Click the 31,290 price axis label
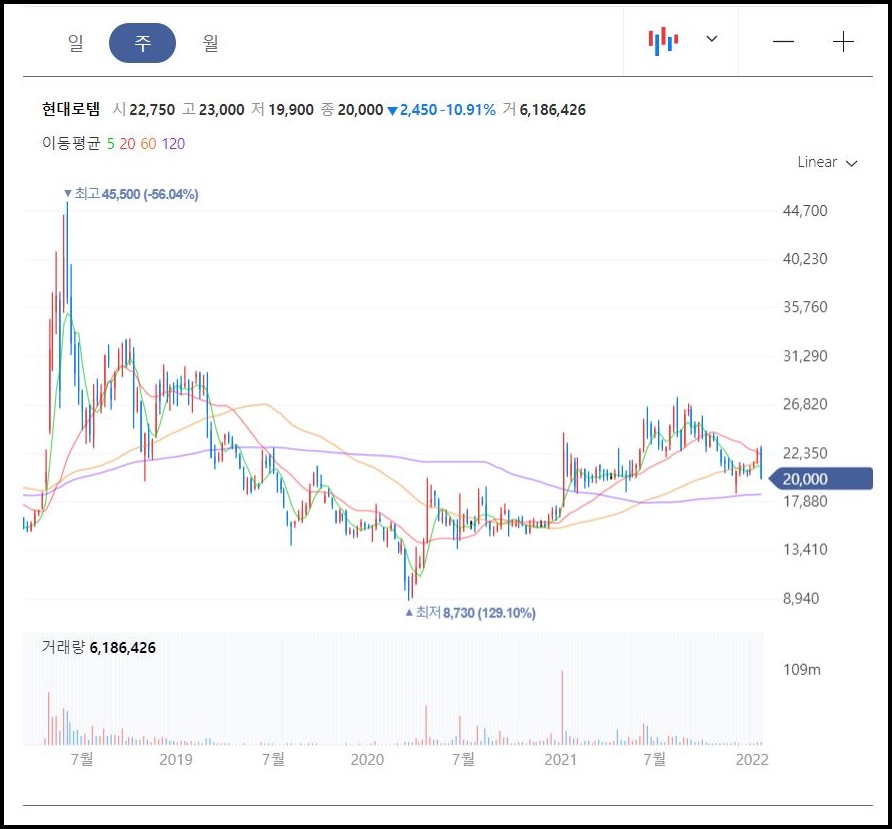This screenshot has height=829, width=892. point(805,356)
